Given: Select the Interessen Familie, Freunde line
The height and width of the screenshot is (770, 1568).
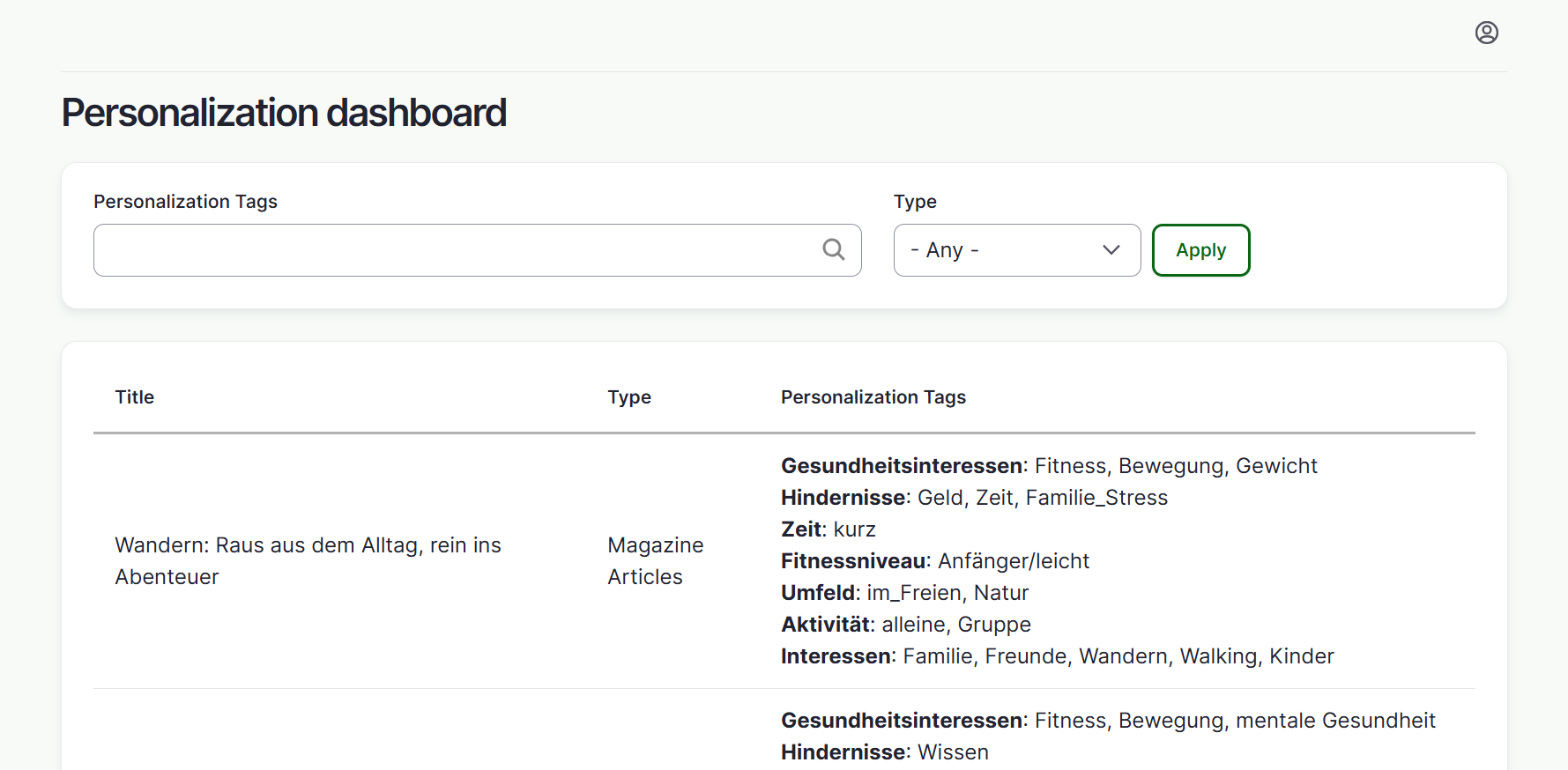Looking at the screenshot, I should [1057, 656].
